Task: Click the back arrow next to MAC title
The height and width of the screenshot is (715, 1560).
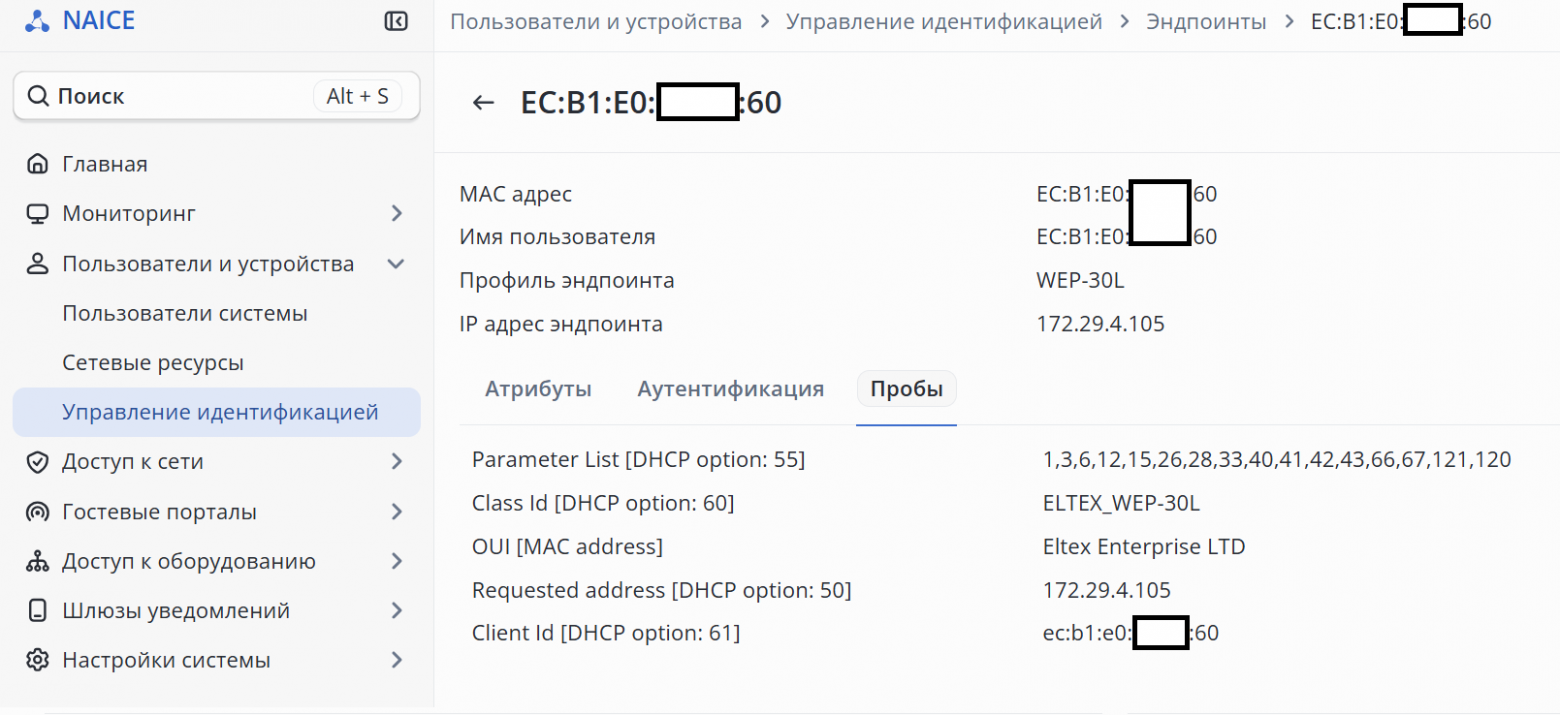Action: click(483, 103)
